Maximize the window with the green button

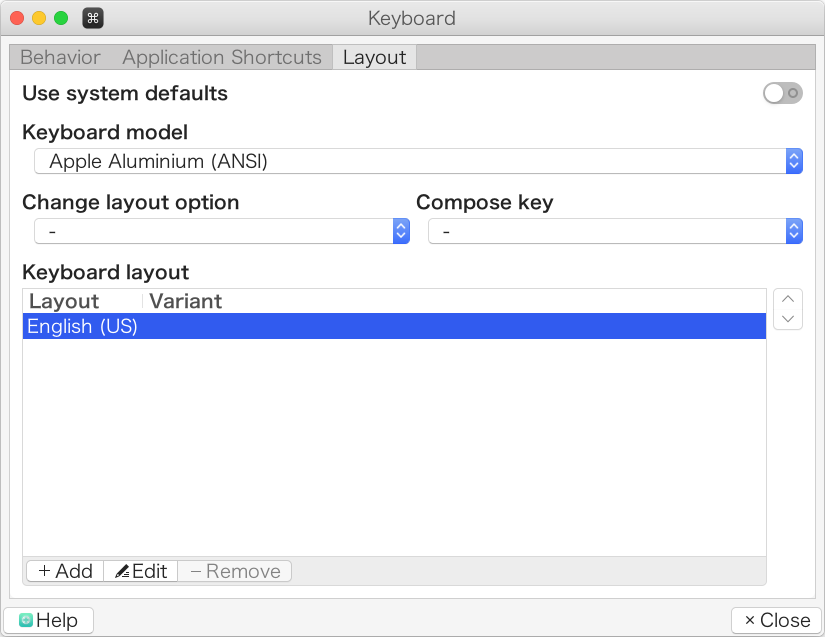[61, 18]
